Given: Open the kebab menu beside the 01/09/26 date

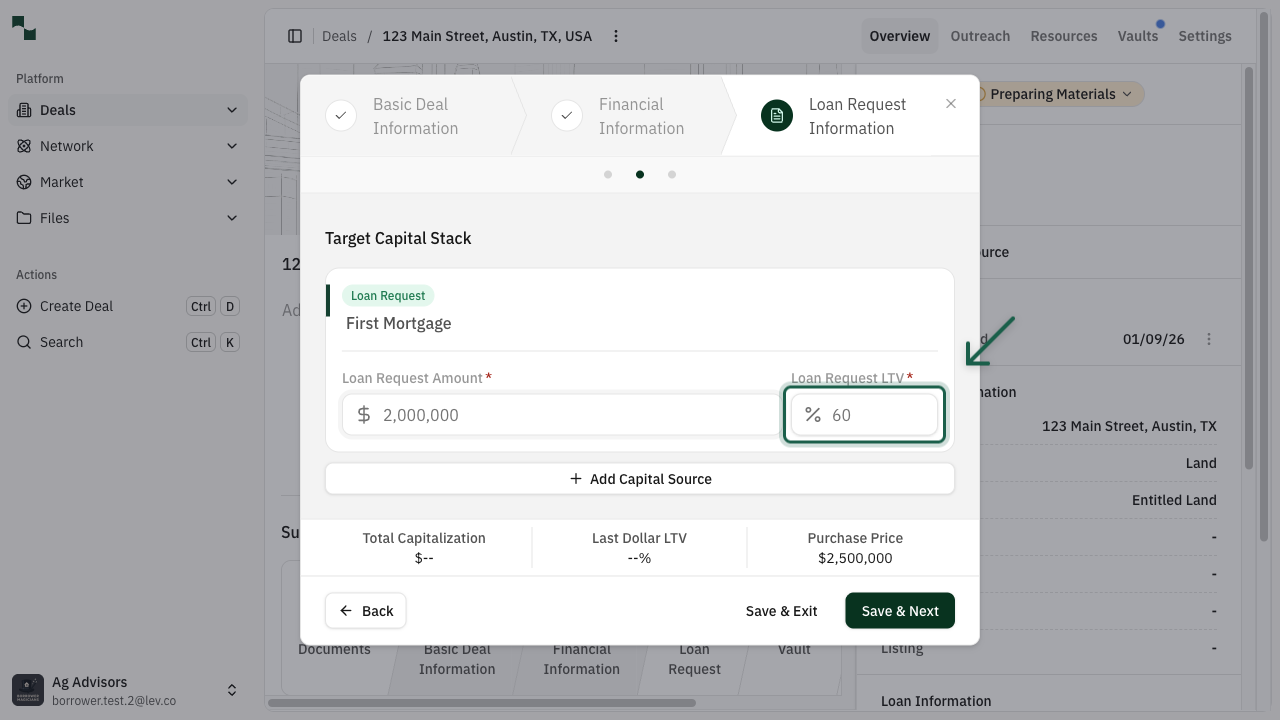Looking at the screenshot, I should (1209, 338).
